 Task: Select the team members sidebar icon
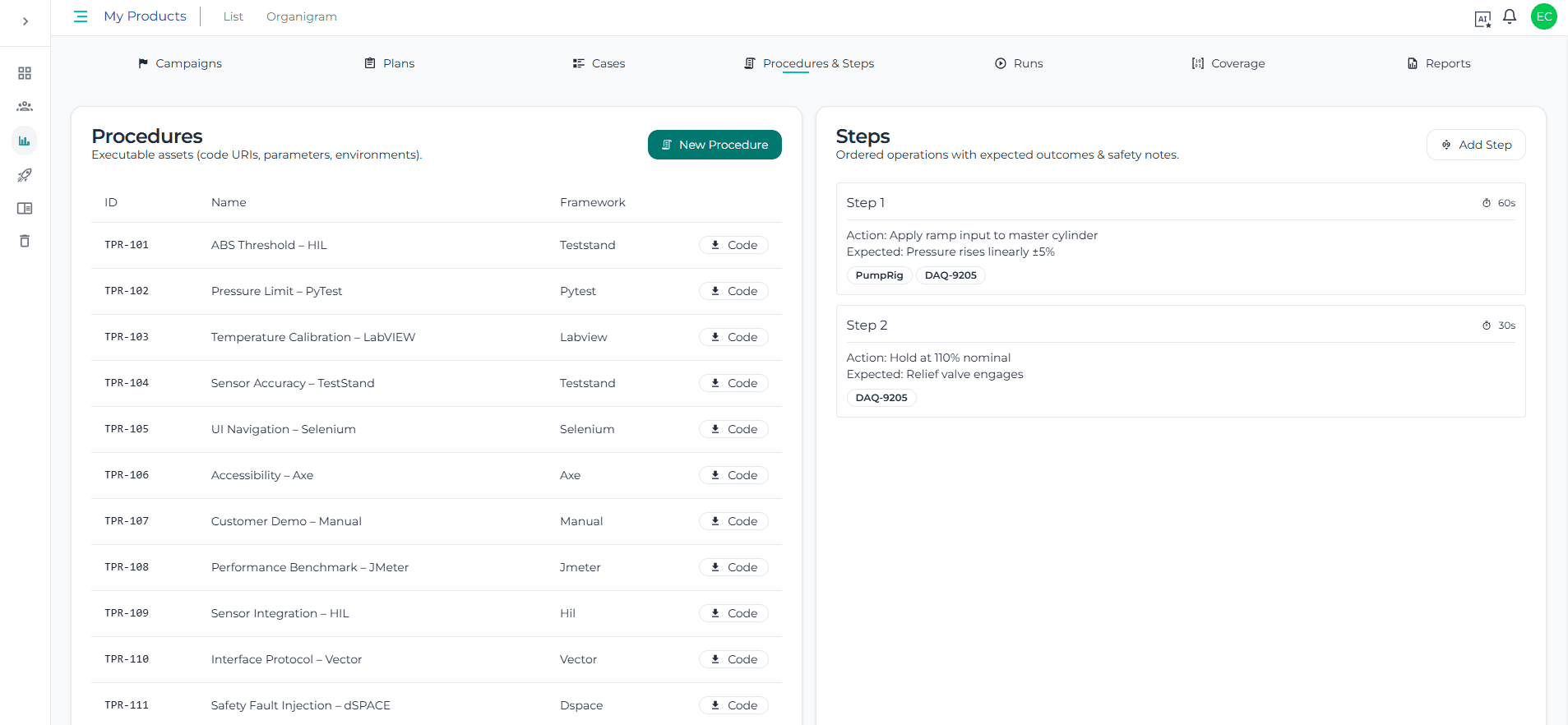point(25,107)
